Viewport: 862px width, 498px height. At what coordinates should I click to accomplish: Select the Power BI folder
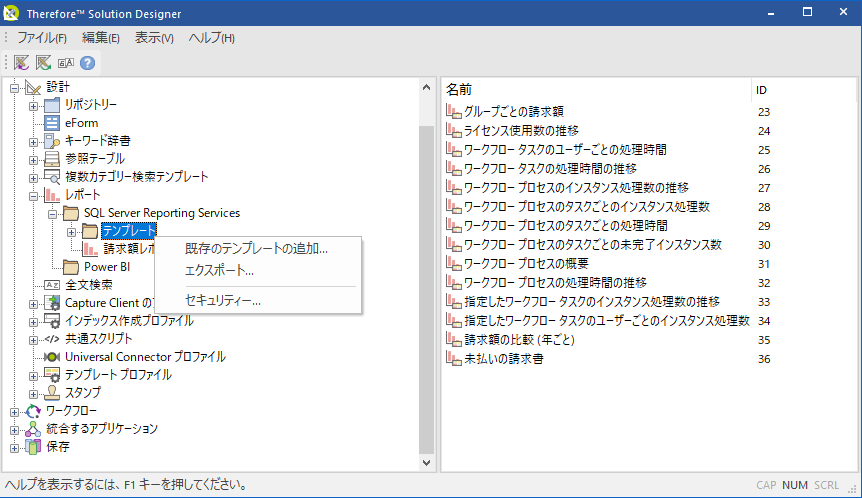click(x=107, y=267)
